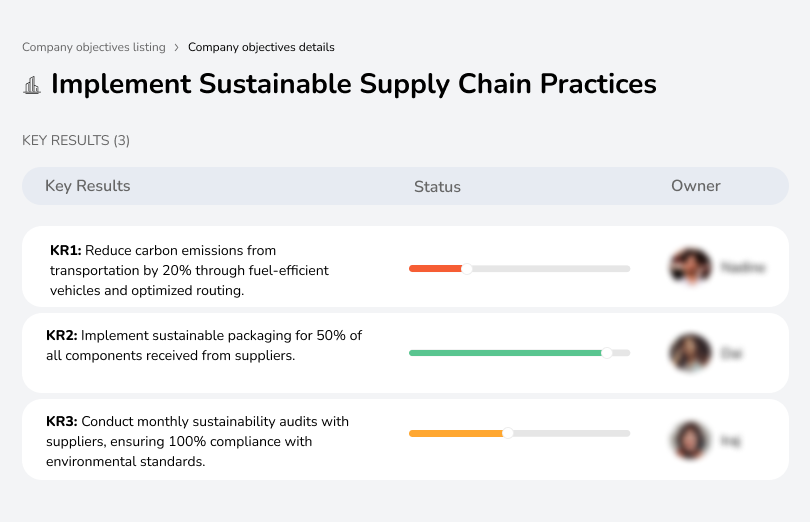Click the owner name in the KR1 row

742,268
